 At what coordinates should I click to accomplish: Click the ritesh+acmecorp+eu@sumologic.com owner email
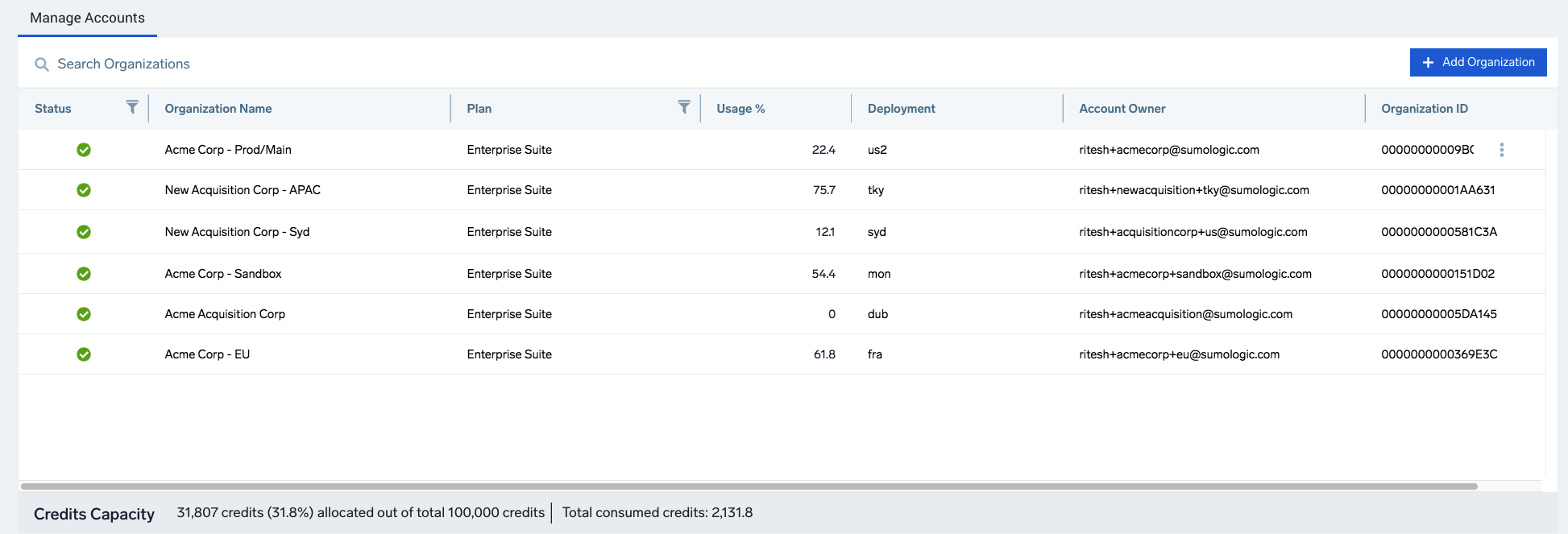pos(1179,354)
